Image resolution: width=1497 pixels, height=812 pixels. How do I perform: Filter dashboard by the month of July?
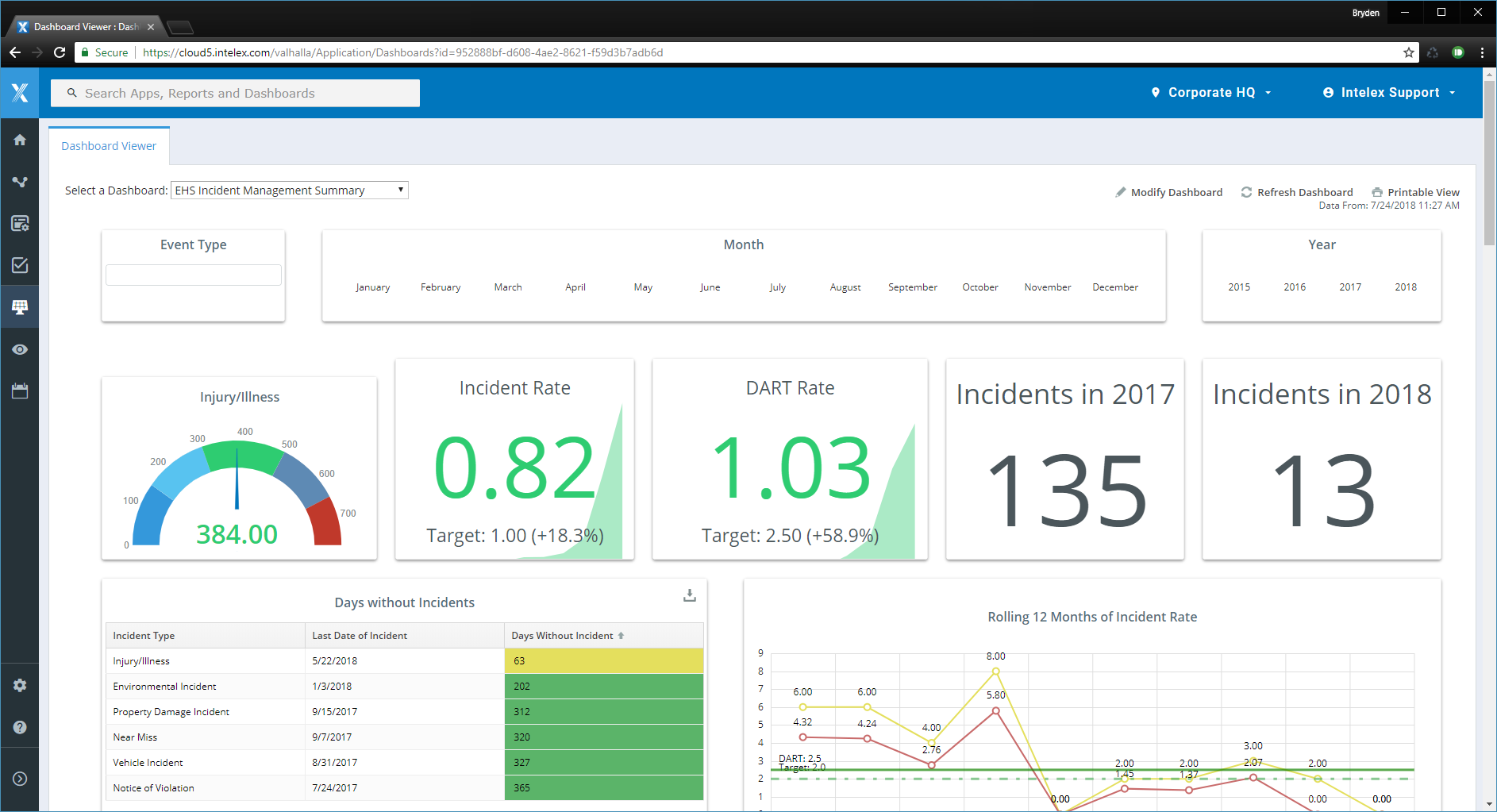777,287
